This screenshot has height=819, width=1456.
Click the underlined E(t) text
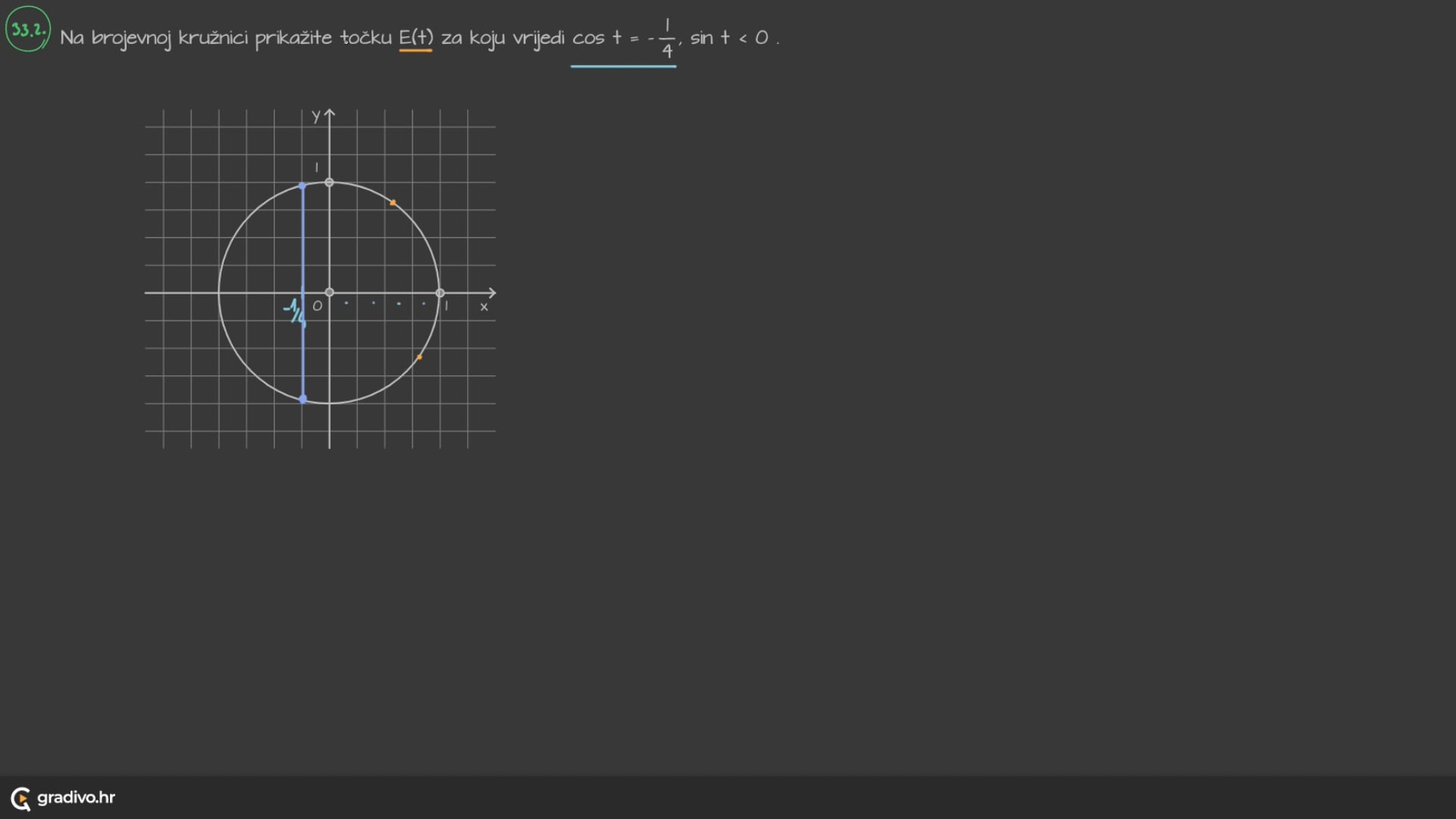click(416, 37)
